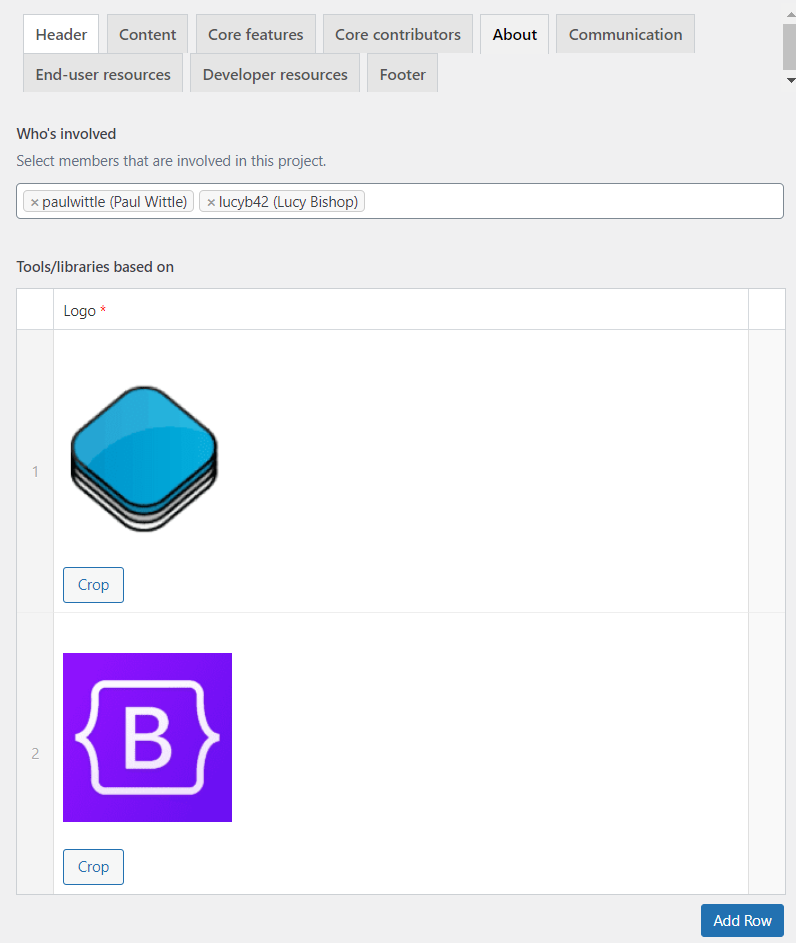Select the Core contributors tab

click(398, 34)
